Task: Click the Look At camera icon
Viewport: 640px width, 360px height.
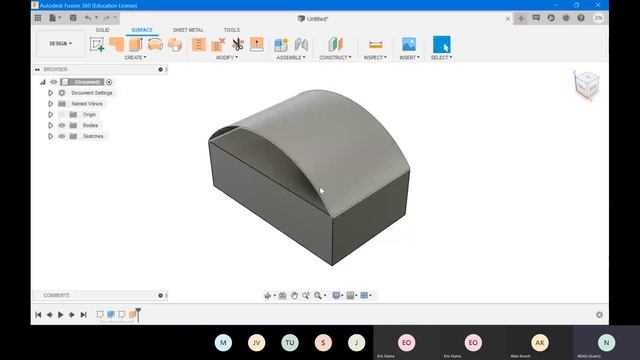Action: [282, 296]
